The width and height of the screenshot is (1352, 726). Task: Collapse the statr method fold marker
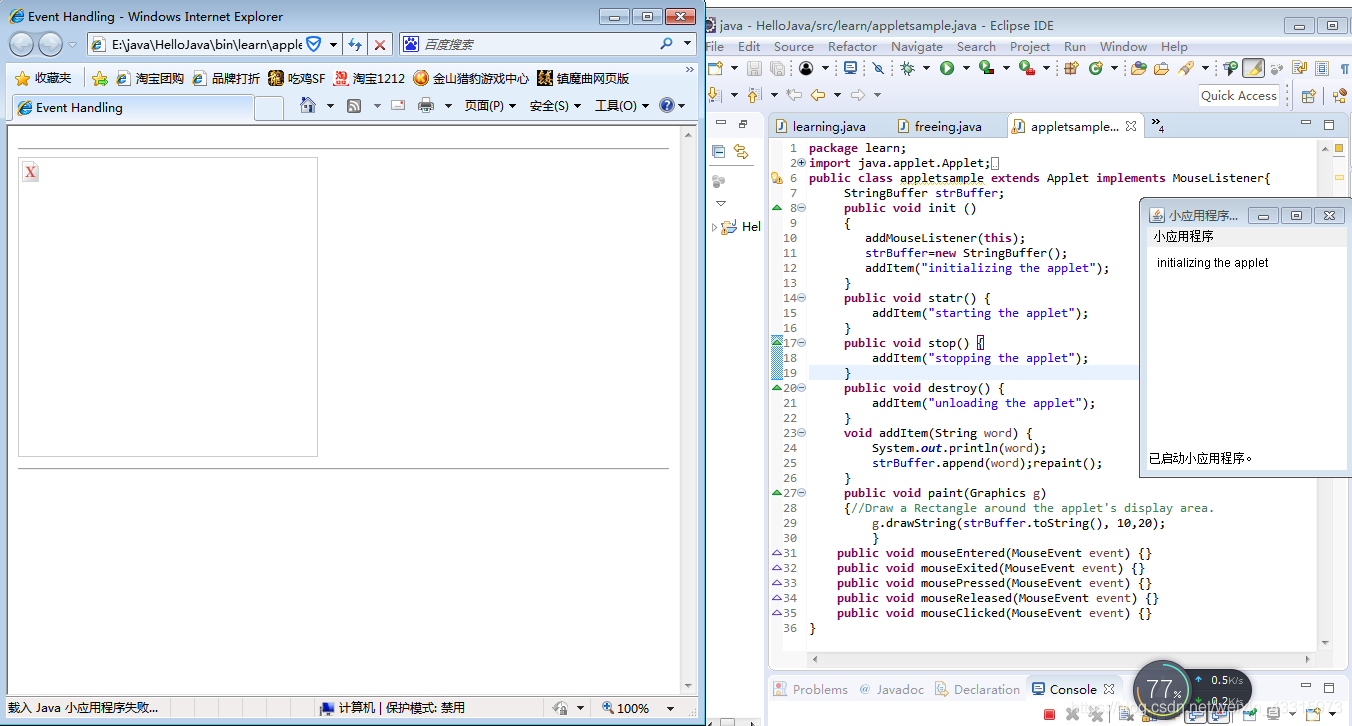click(802, 298)
